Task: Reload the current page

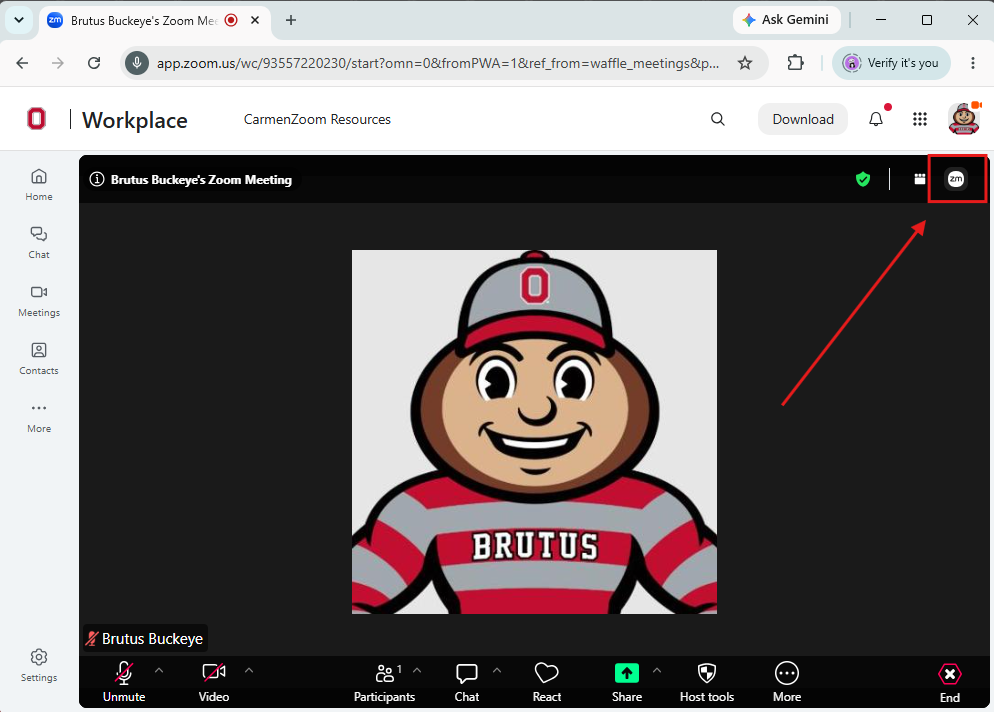Action: pyautogui.click(x=94, y=63)
